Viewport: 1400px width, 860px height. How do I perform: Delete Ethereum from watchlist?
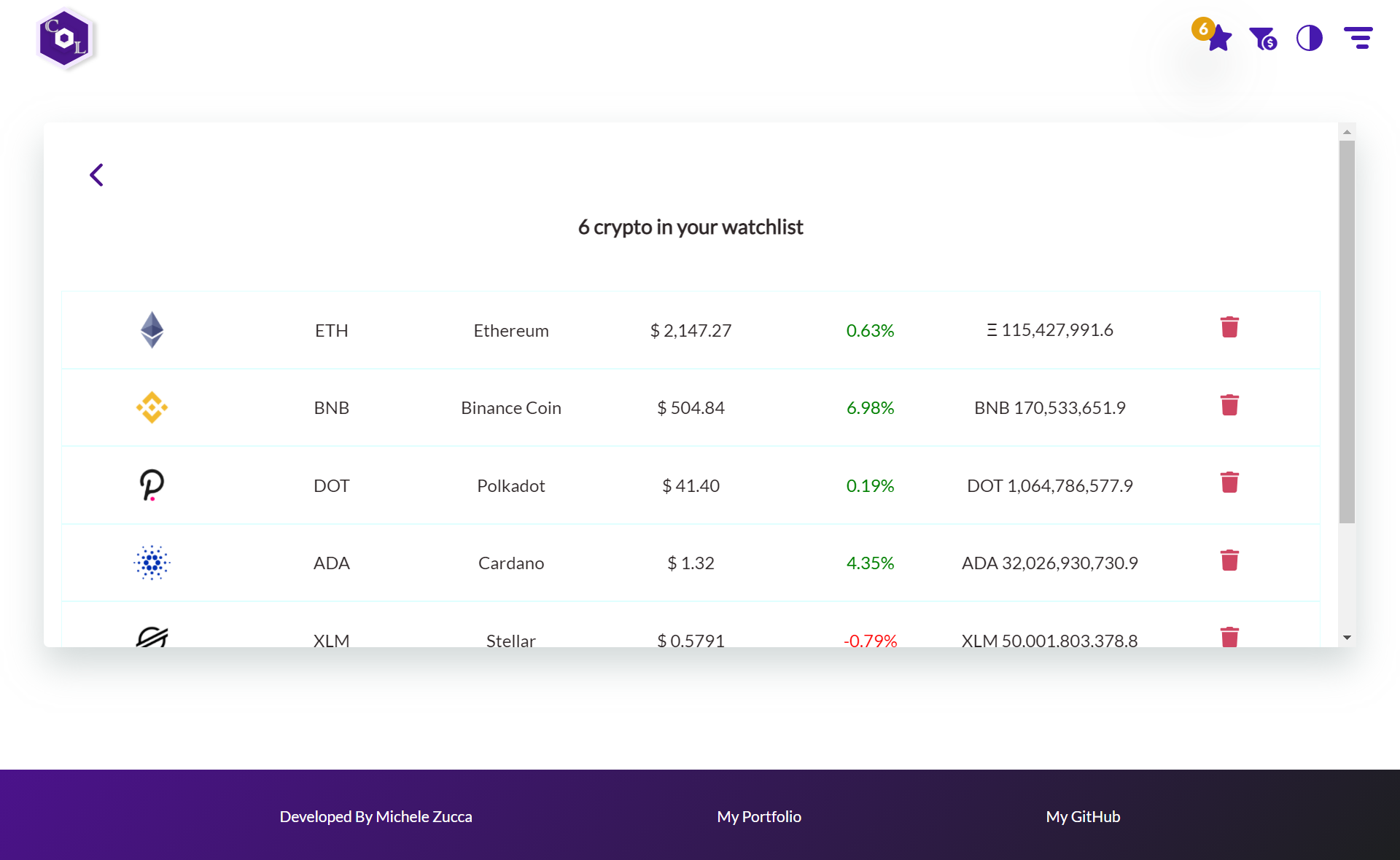point(1229,327)
